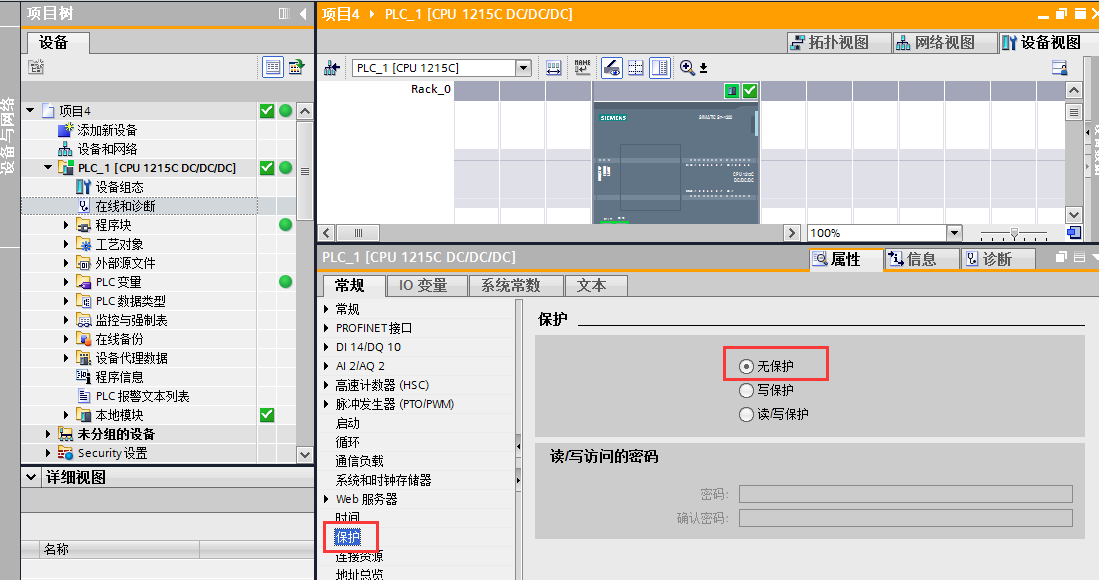Collapse the PLC_1 [CPU 1215C DC/DC/DC] node
Viewport: 1099px width, 580px height.
click(x=48, y=168)
